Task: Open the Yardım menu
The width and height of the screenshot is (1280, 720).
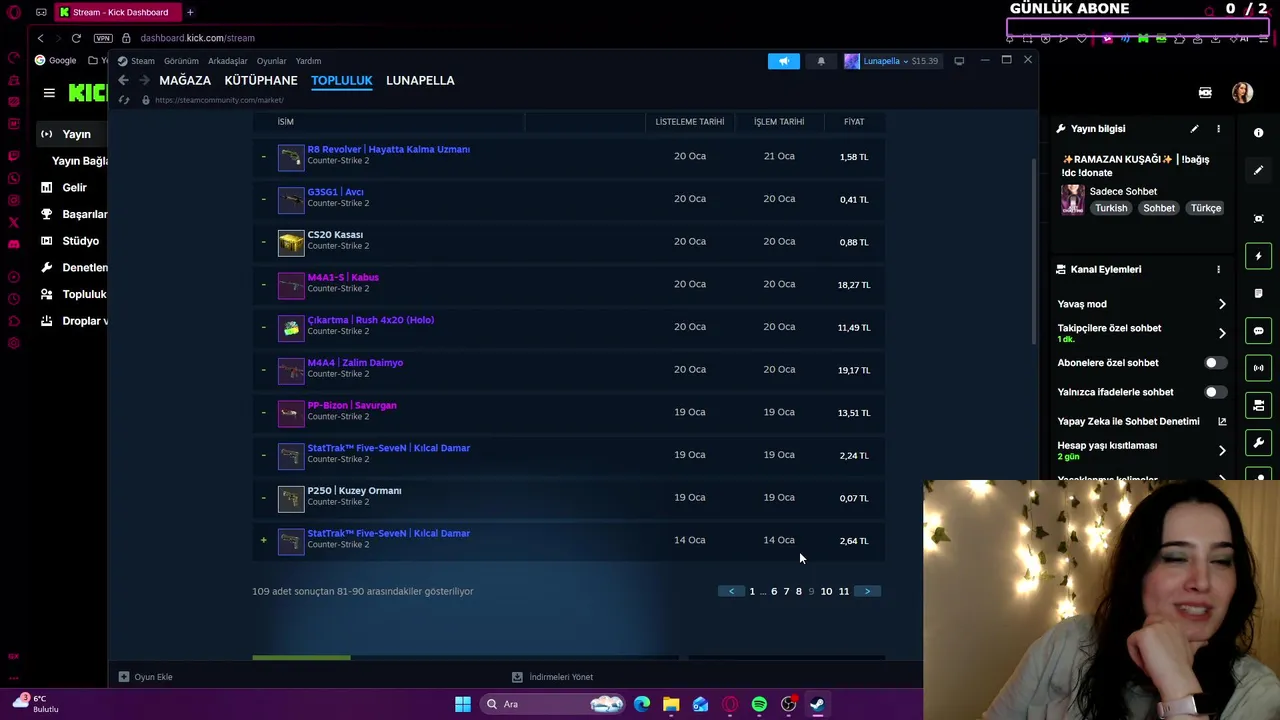Action: [x=308, y=61]
